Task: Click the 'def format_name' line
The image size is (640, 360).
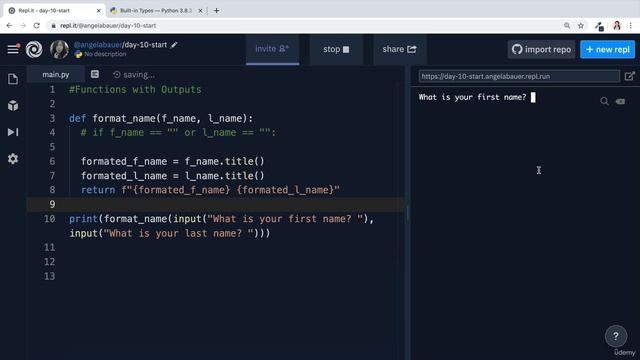Action: tap(161, 118)
